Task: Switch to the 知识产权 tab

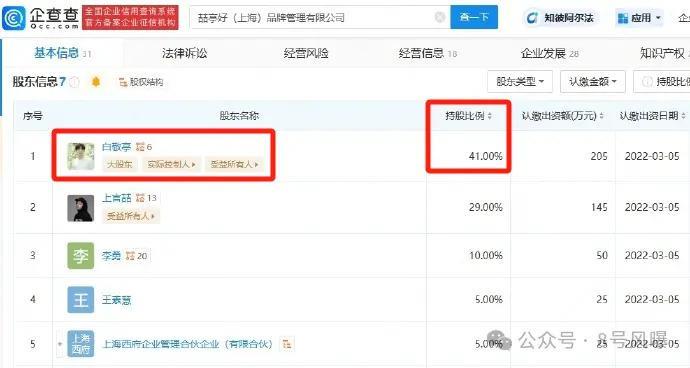Action: point(662,53)
